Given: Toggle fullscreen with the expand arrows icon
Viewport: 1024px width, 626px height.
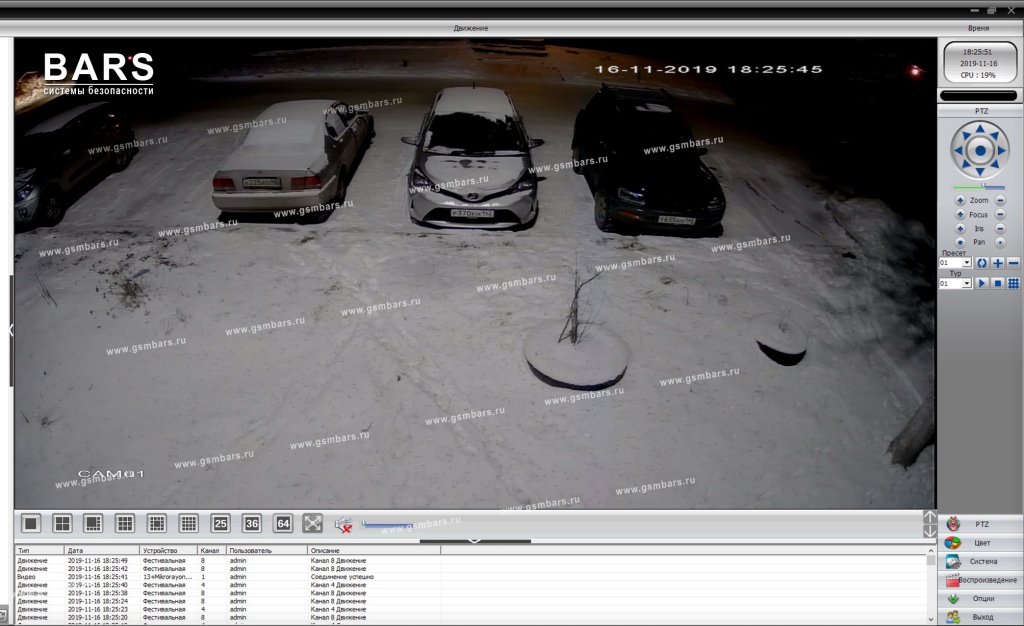Looking at the screenshot, I should tap(313, 523).
